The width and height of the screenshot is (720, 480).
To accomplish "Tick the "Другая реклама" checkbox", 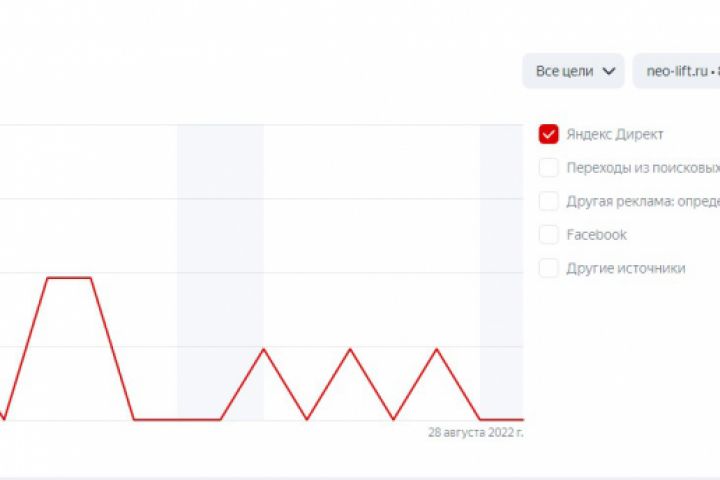I will [548, 201].
